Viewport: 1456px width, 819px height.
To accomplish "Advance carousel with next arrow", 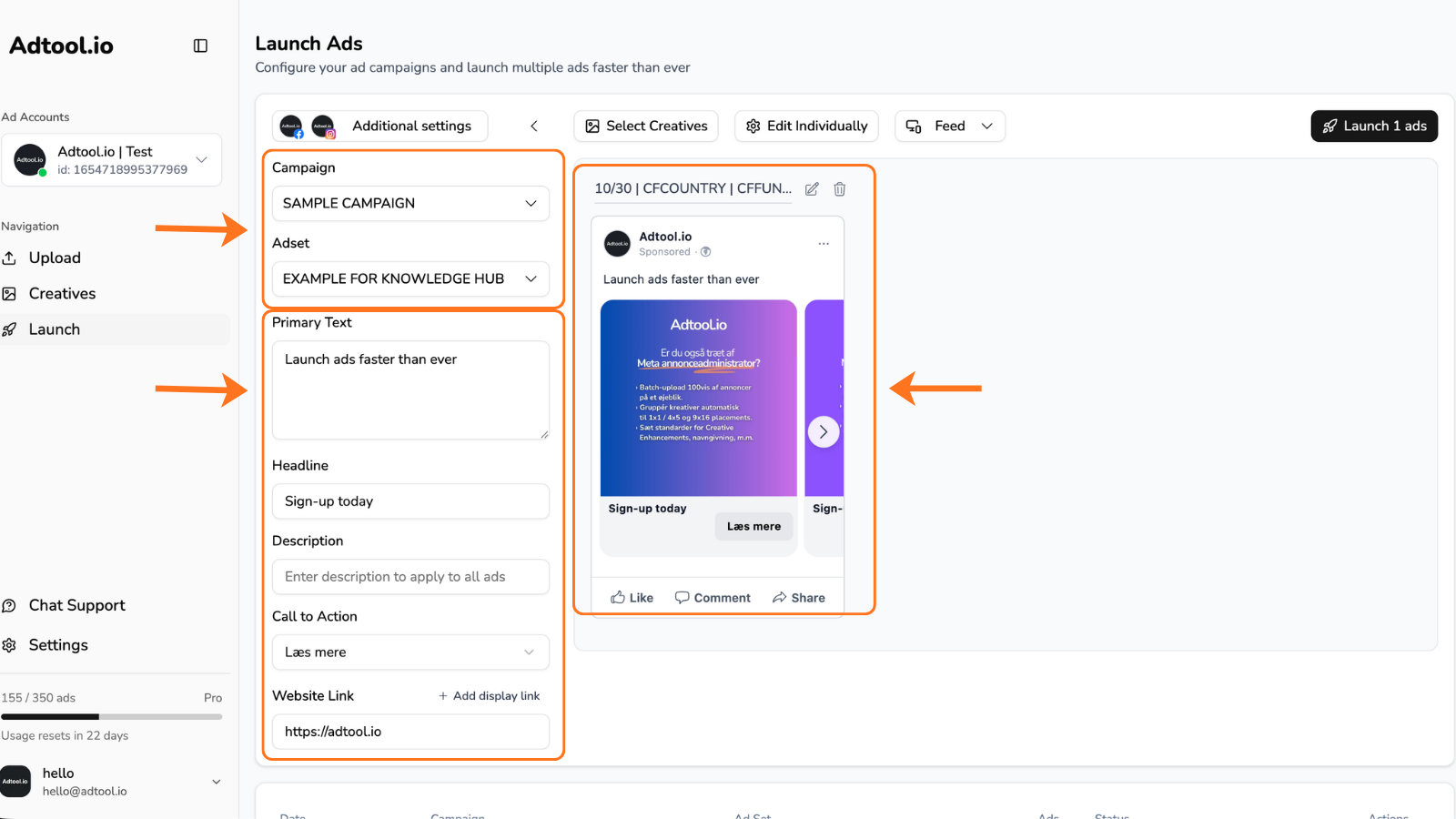I will point(824,431).
